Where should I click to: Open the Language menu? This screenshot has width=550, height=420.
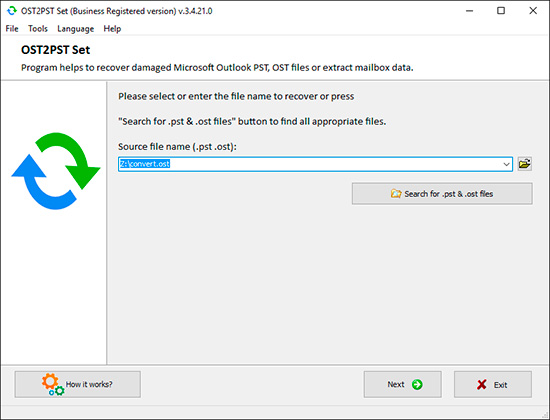point(75,29)
